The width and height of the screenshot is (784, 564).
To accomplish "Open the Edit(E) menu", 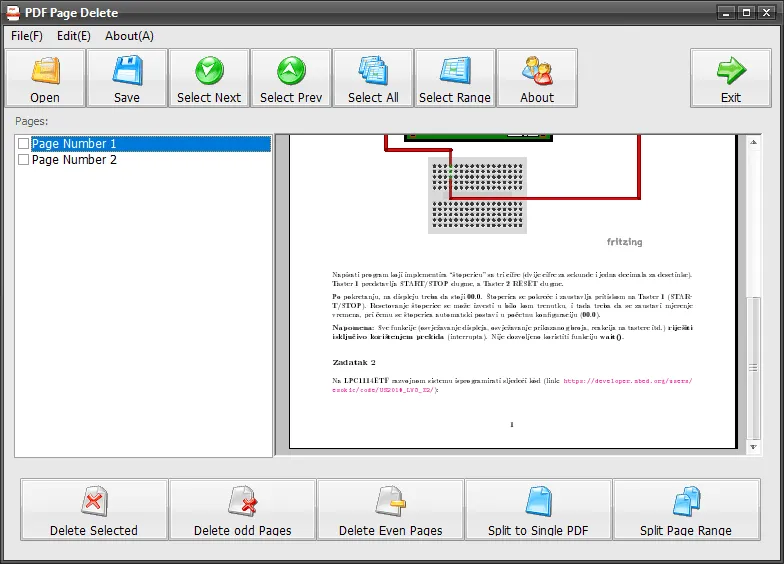I will (74, 36).
